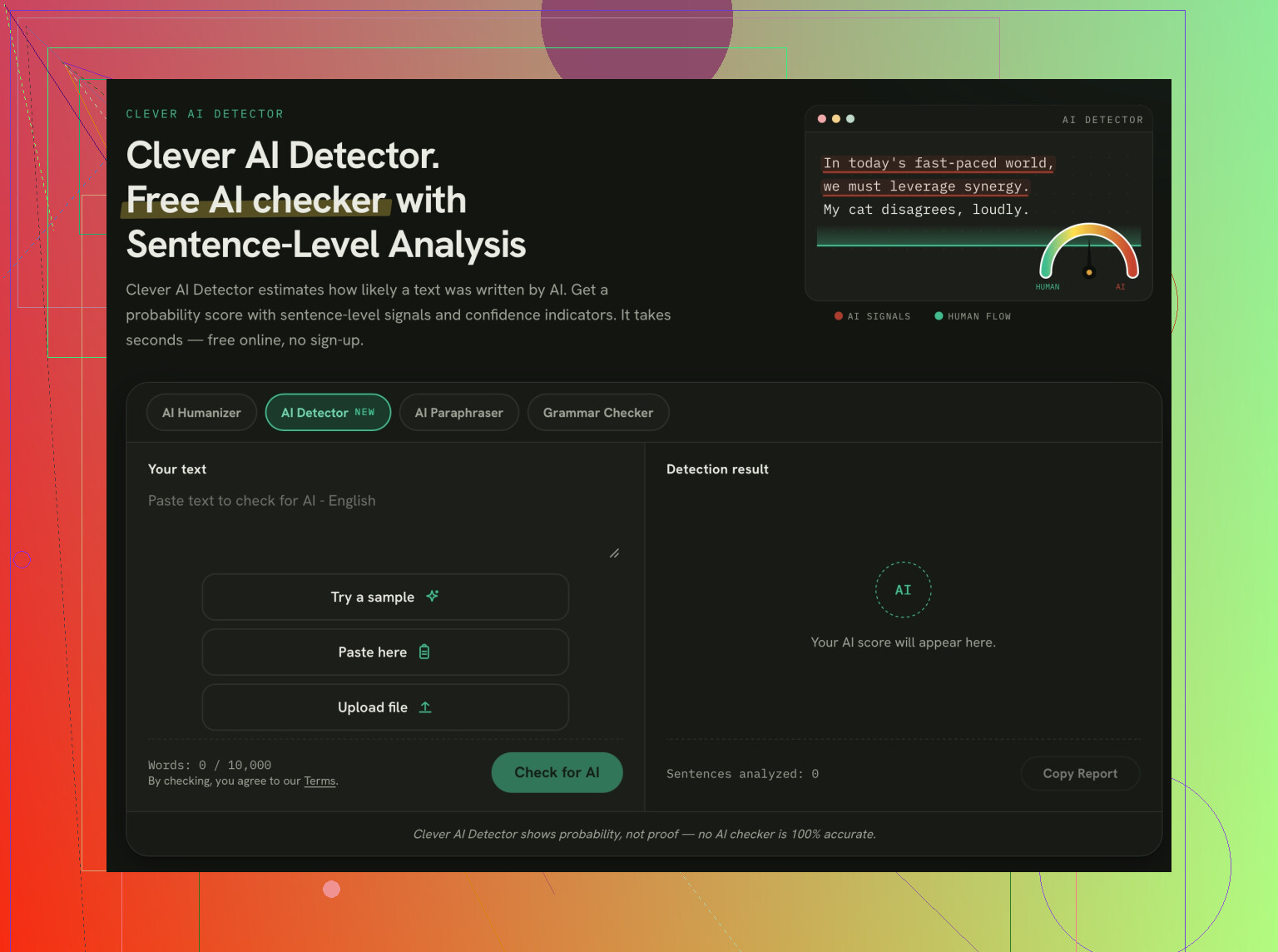Click the text area resize handle

pos(614,553)
